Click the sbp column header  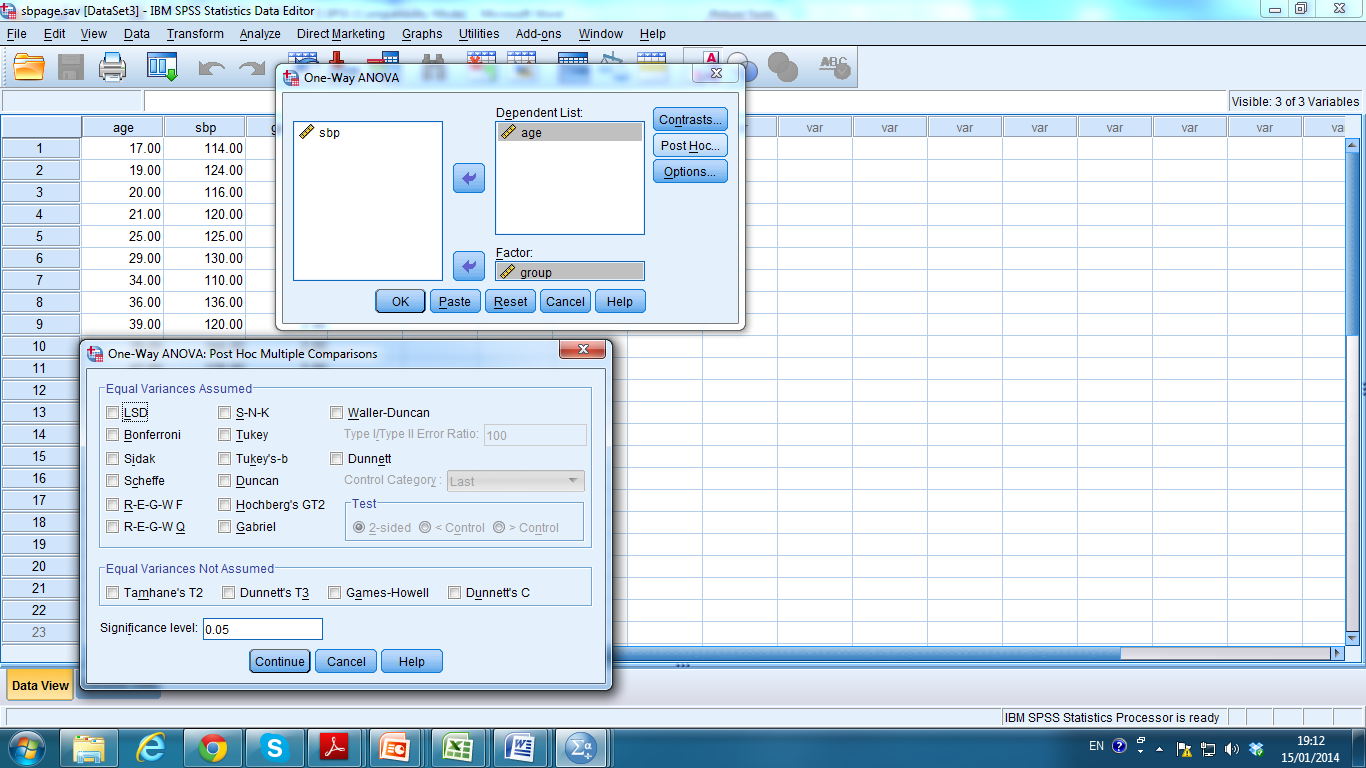point(205,127)
